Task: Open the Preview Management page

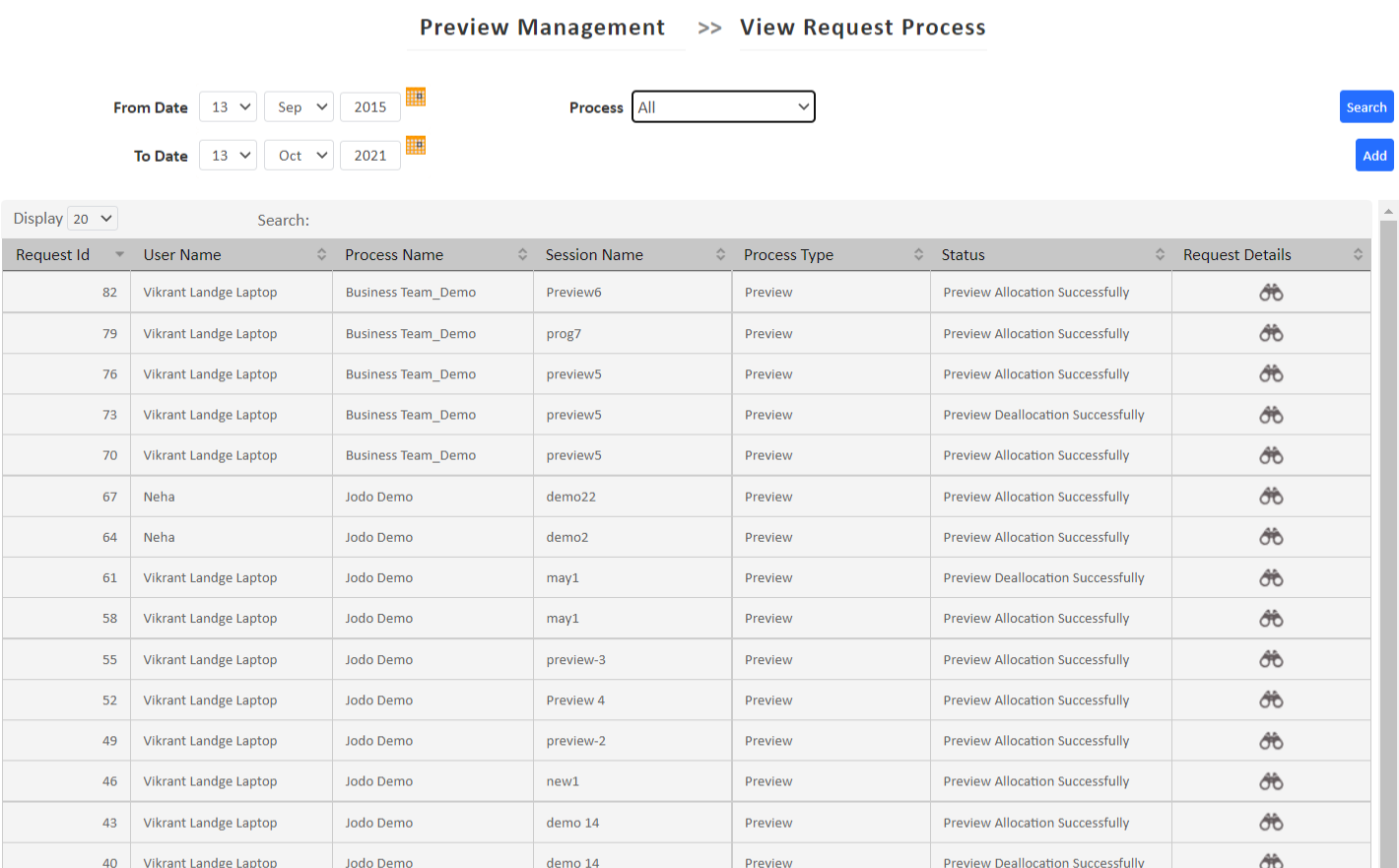Action: tap(544, 27)
